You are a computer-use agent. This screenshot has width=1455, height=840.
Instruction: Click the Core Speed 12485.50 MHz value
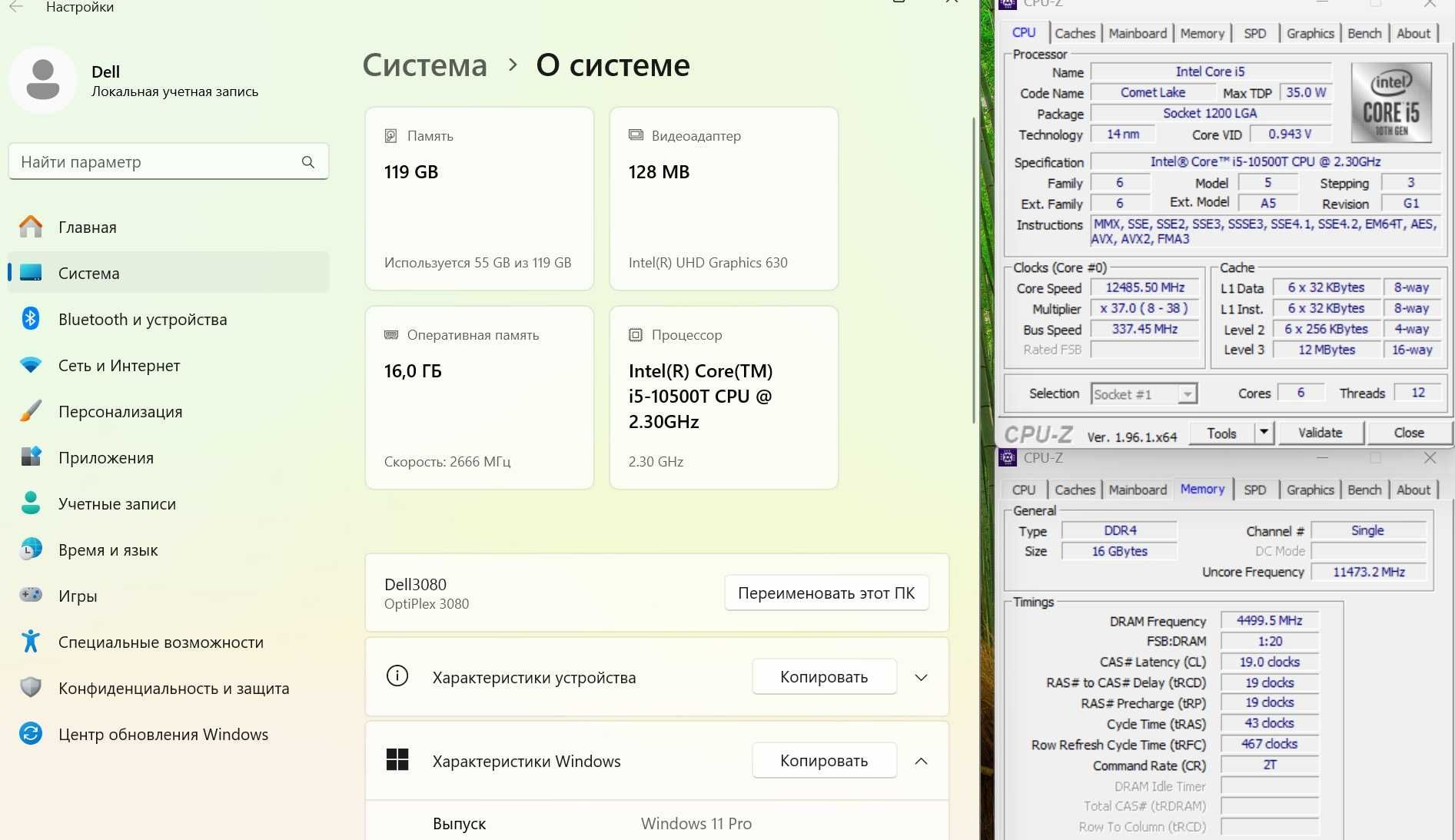[x=1144, y=287]
